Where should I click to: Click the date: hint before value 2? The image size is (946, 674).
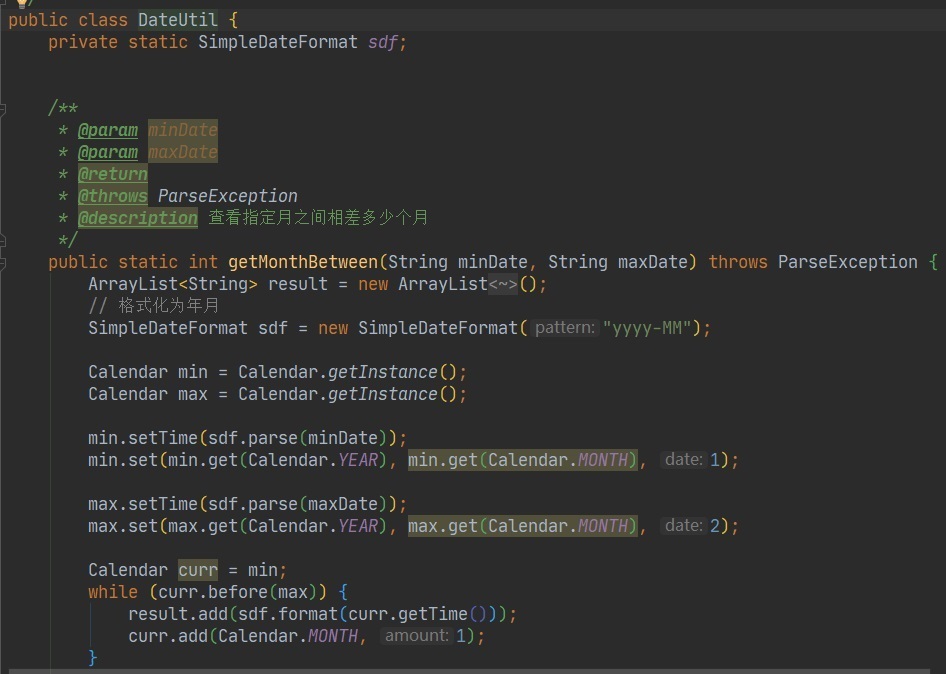click(684, 526)
